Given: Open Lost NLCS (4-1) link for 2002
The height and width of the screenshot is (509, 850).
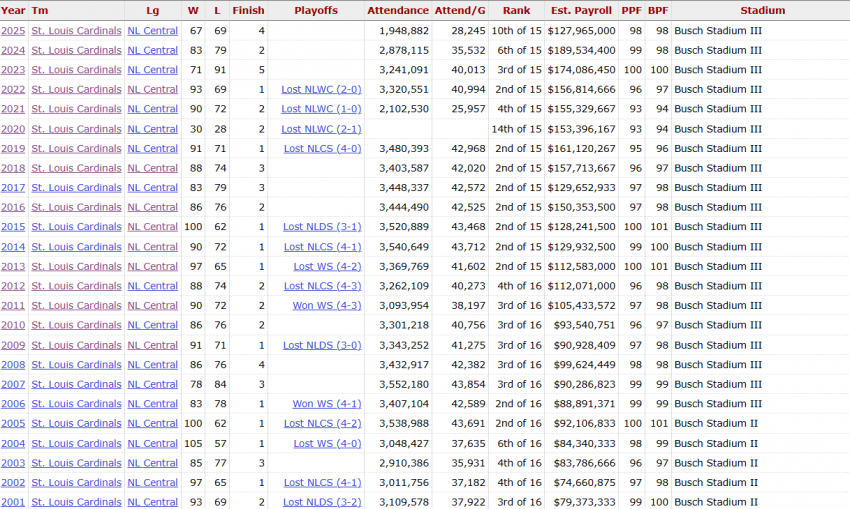Looking at the screenshot, I should tap(323, 482).
